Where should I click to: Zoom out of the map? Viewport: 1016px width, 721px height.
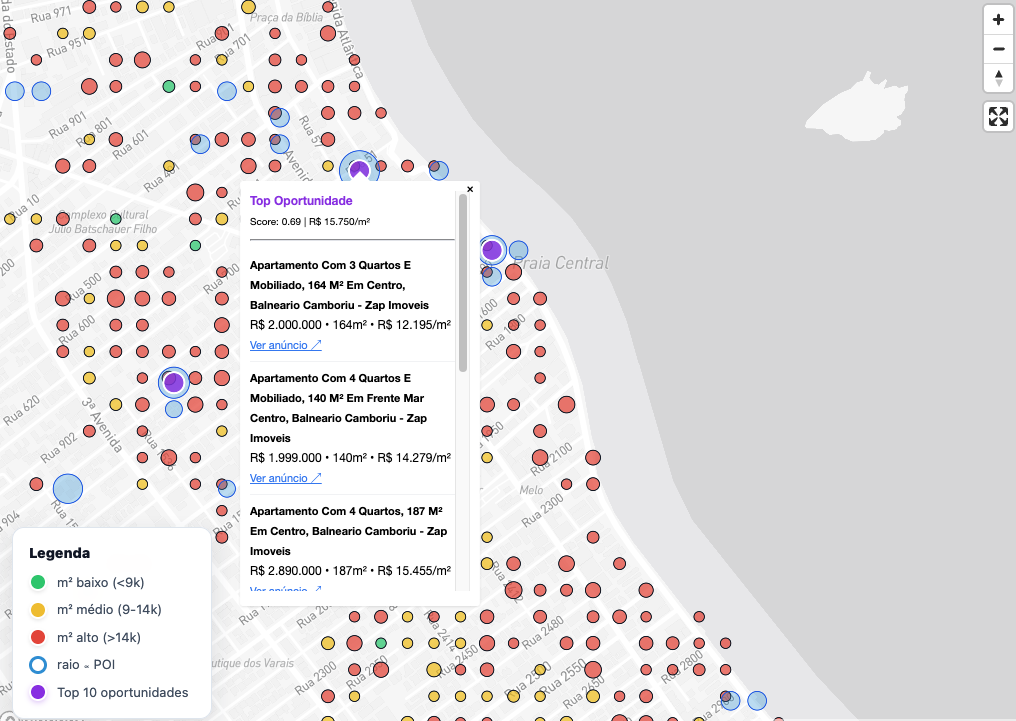(x=998, y=48)
